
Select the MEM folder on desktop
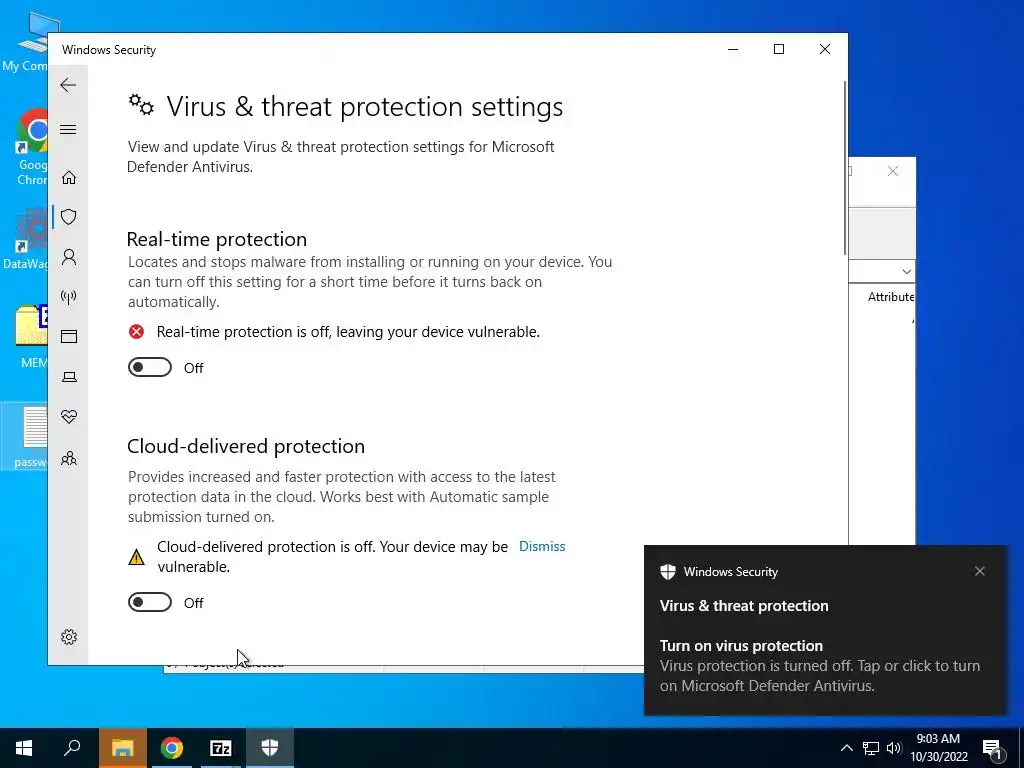click(x=29, y=337)
